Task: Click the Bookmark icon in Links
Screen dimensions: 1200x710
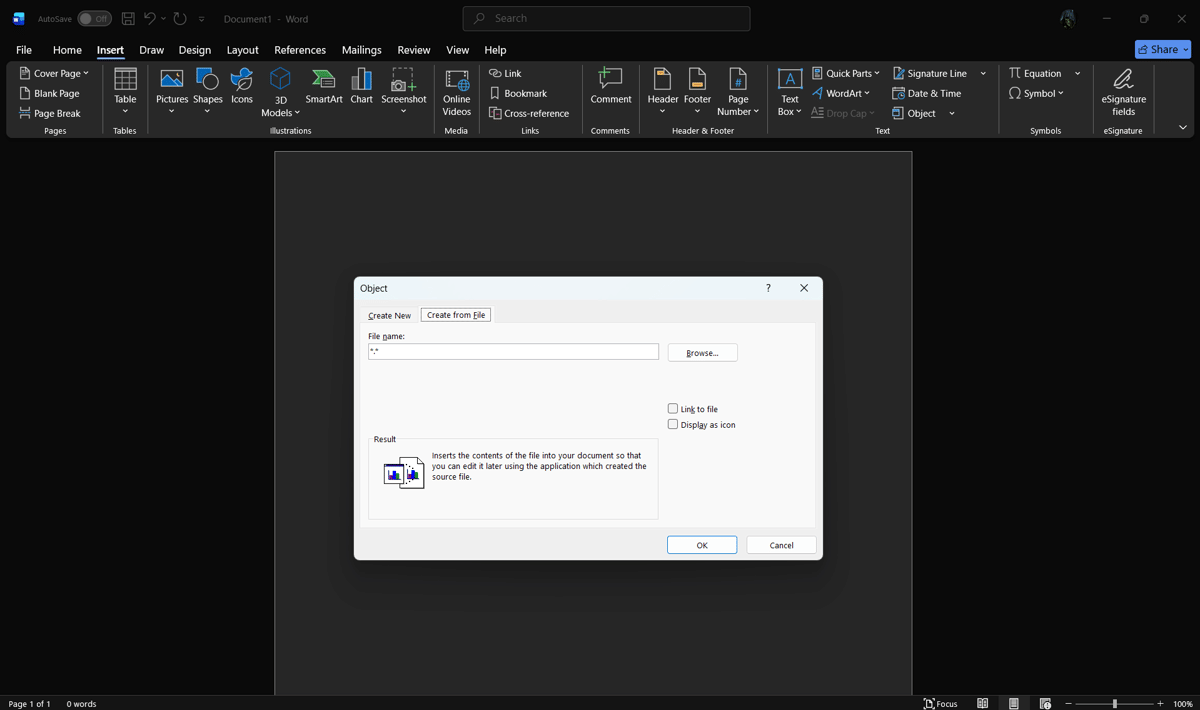Action: 518,93
